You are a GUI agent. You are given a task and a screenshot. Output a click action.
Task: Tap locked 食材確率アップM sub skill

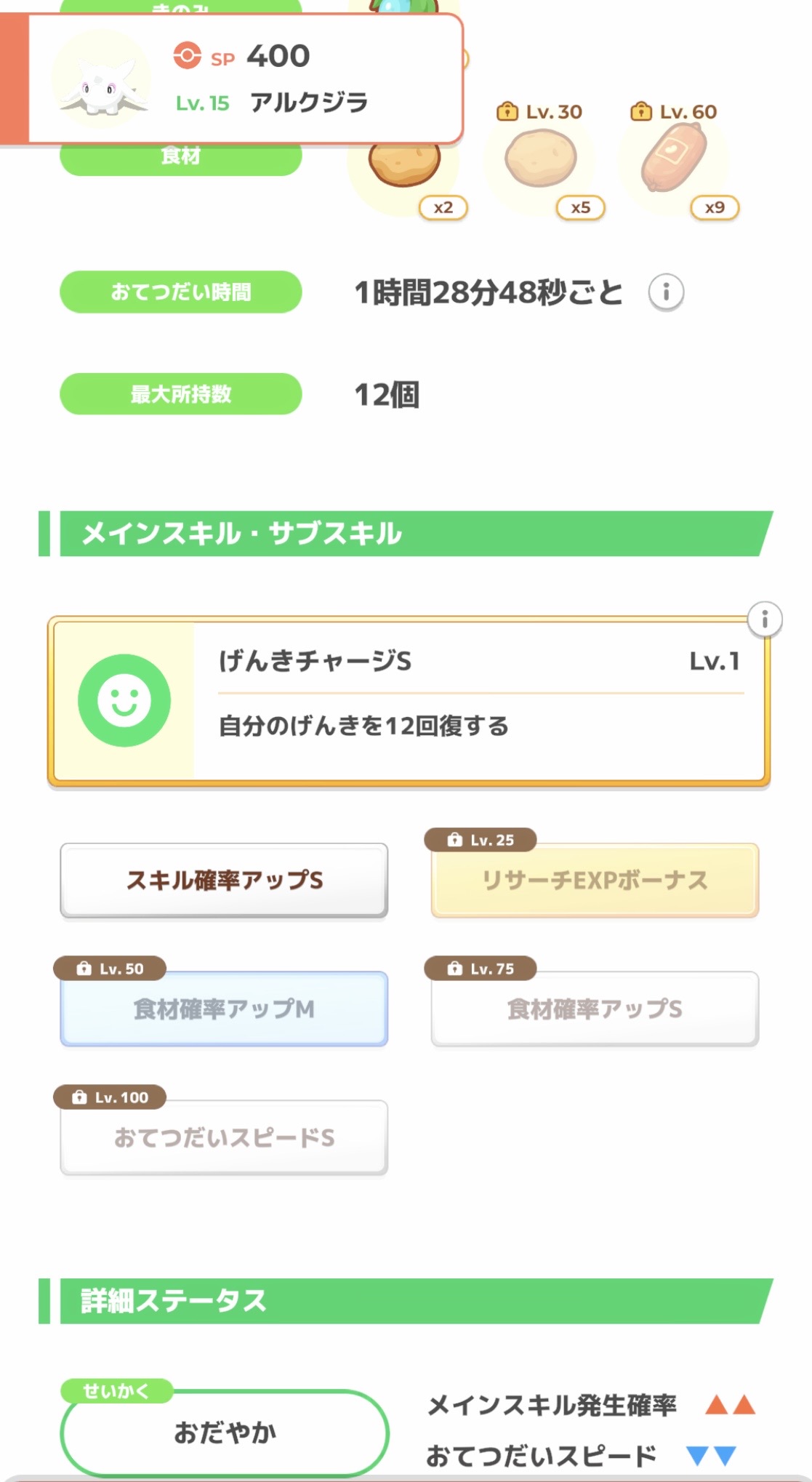point(224,1009)
